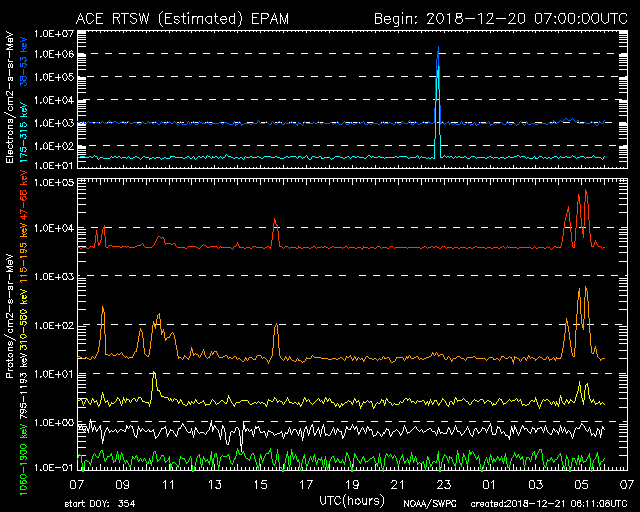Click the Begin 2018-12-20 07:00:00UTC timestamp

point(500,18)
